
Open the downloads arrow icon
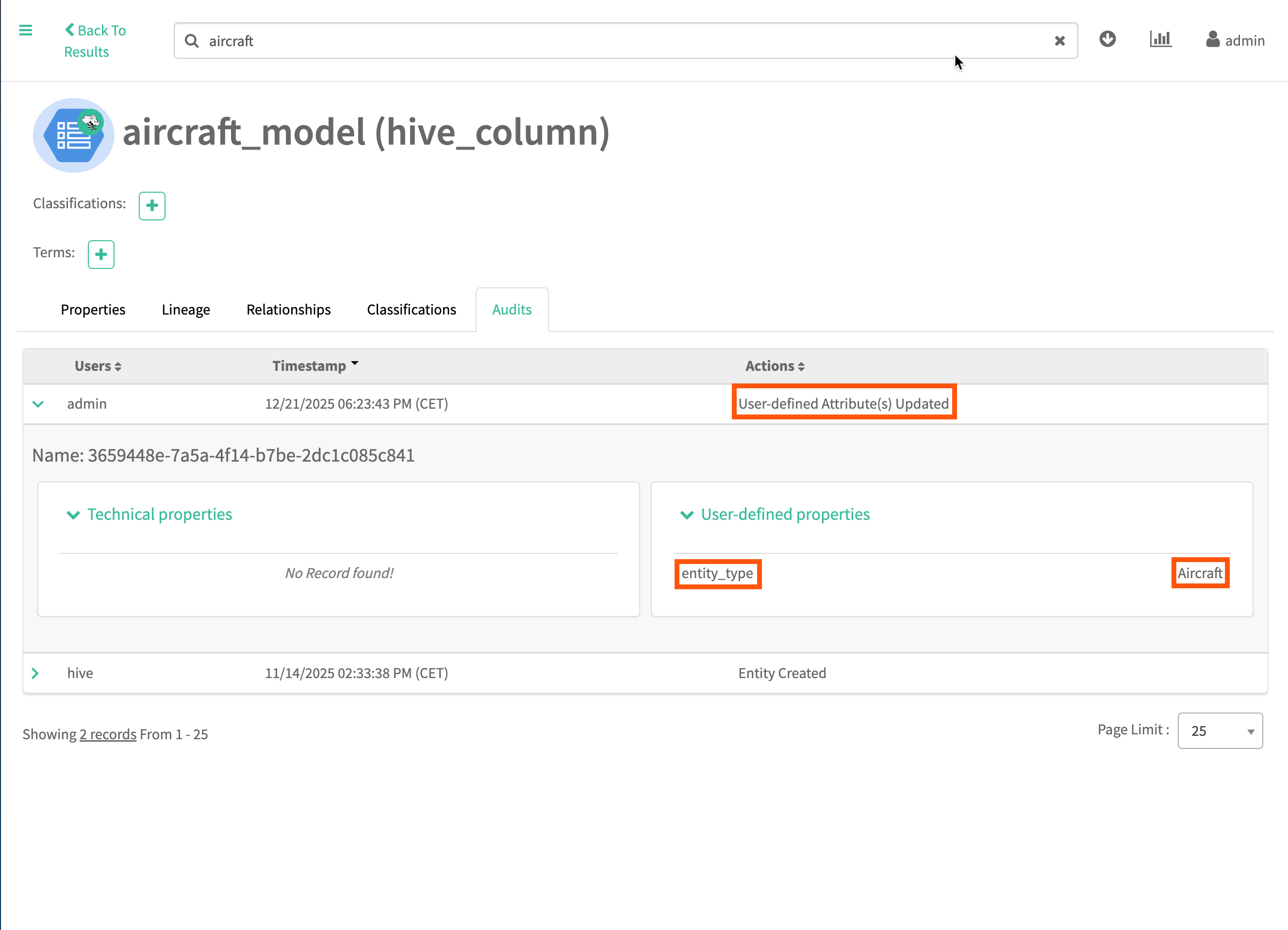click(x=1107, y=39)
